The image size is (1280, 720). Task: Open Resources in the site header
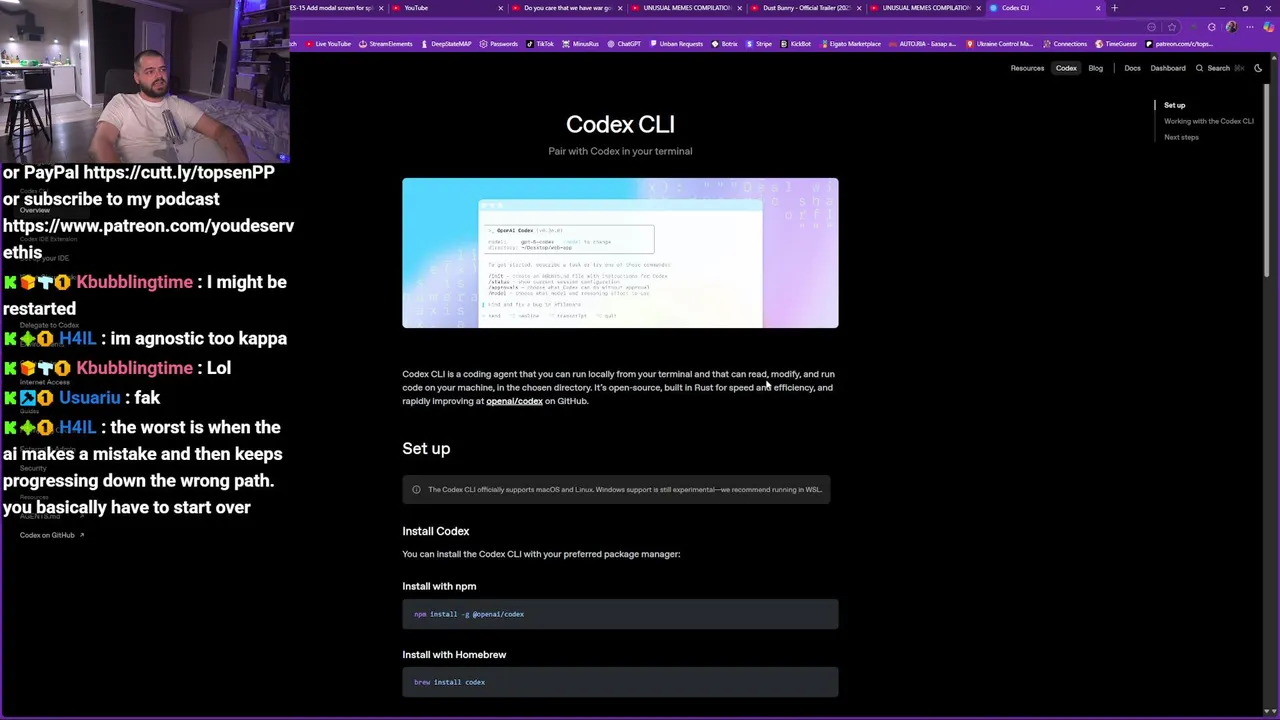click(x=1027, y=68)
